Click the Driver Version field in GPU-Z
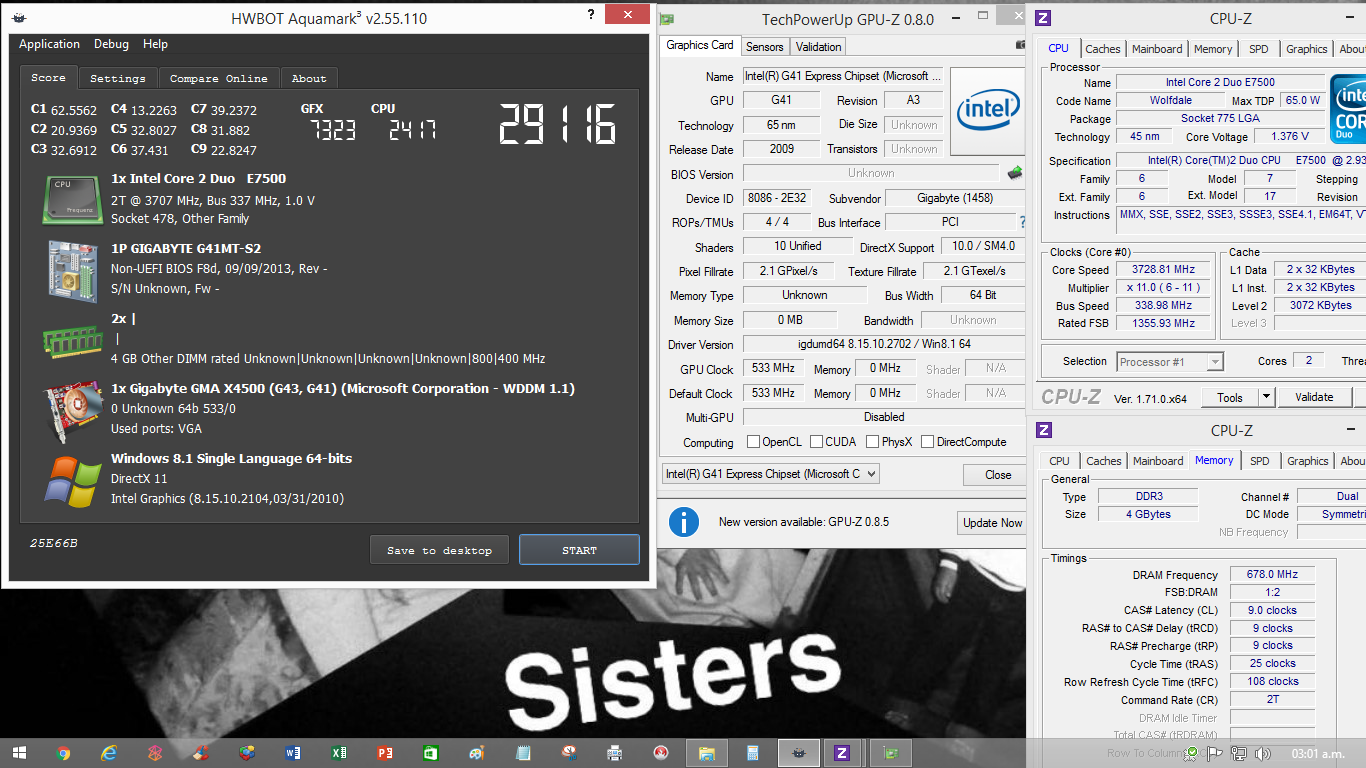Screen dimensions: 1366x768 [x=884, y=344]
